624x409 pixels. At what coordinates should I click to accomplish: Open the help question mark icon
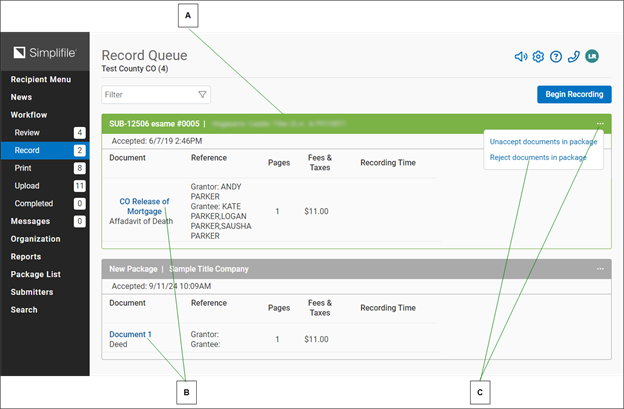tap(556, 56)
